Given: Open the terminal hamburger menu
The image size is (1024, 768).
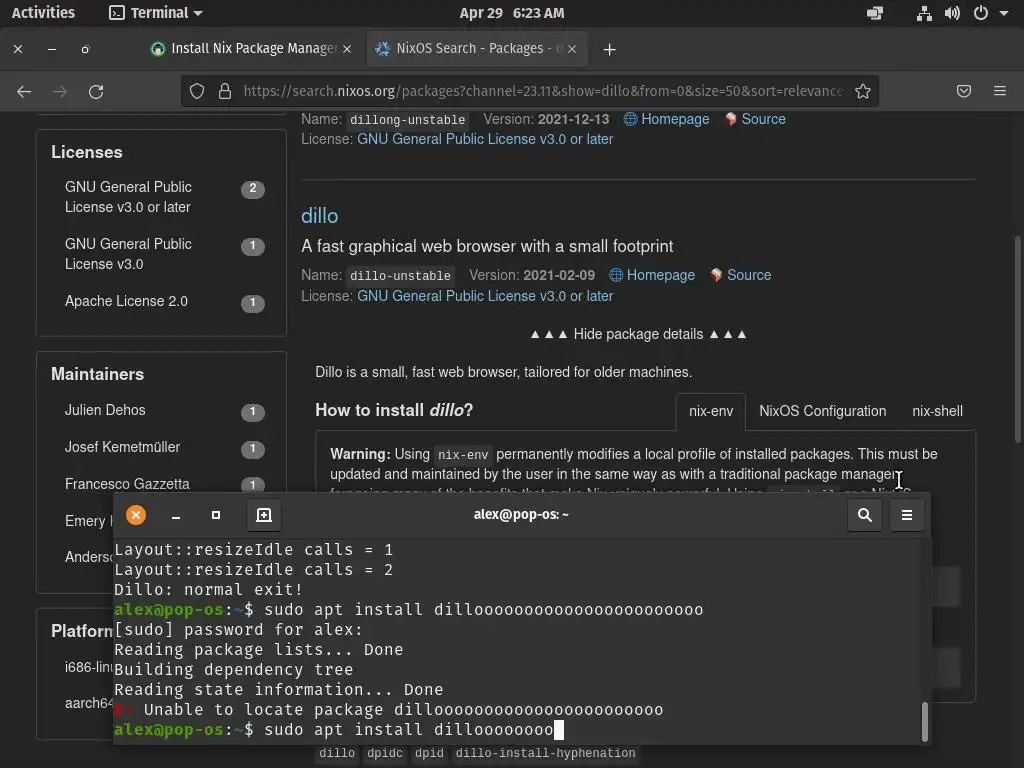Looking at the screenshot, I should point(907,515).
